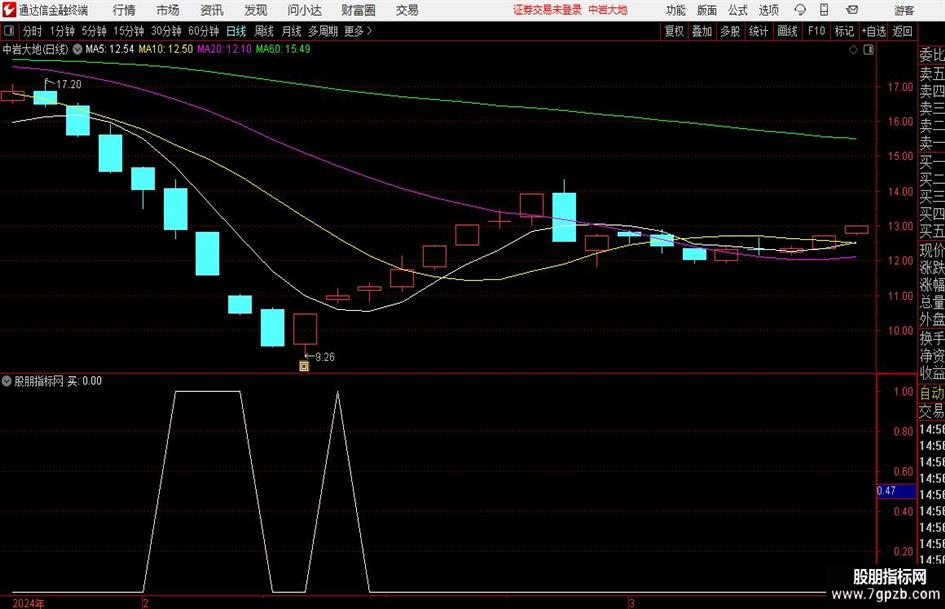Image resolution: width=945 pixels, height=609 pixels.
Task: Switch to 周线 weekly period
Action: pyautogui.click(x=264, y=31)
